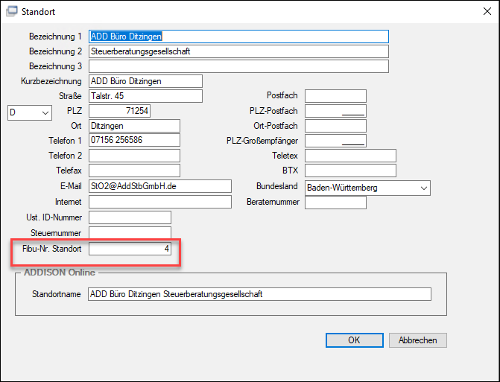Image resolution: width=500 pixels, height=382 pixels.
Task: Click the Telefon 1 field
Action: [134, 140]
